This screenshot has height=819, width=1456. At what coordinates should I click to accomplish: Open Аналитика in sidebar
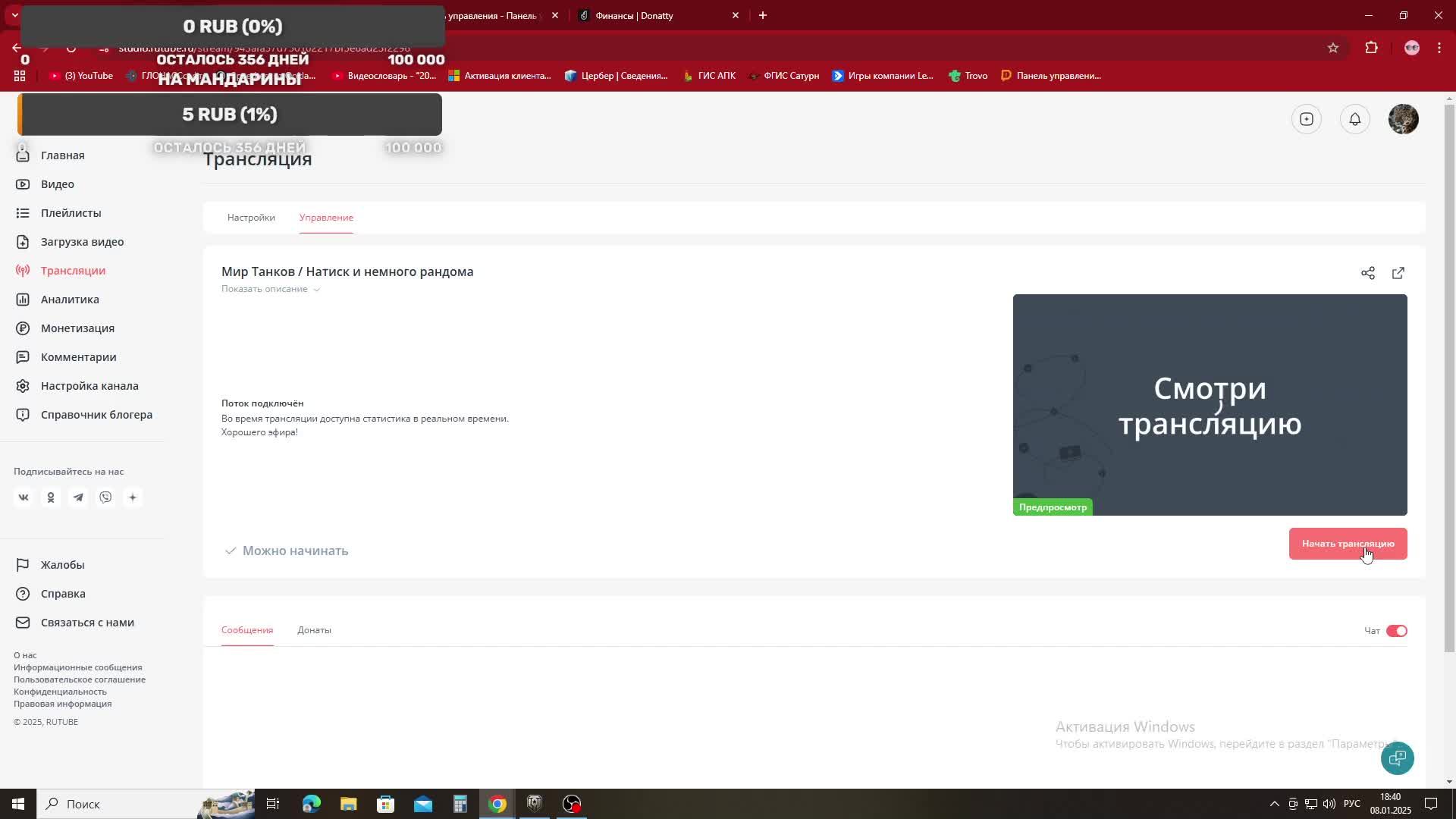pos(70,300)
